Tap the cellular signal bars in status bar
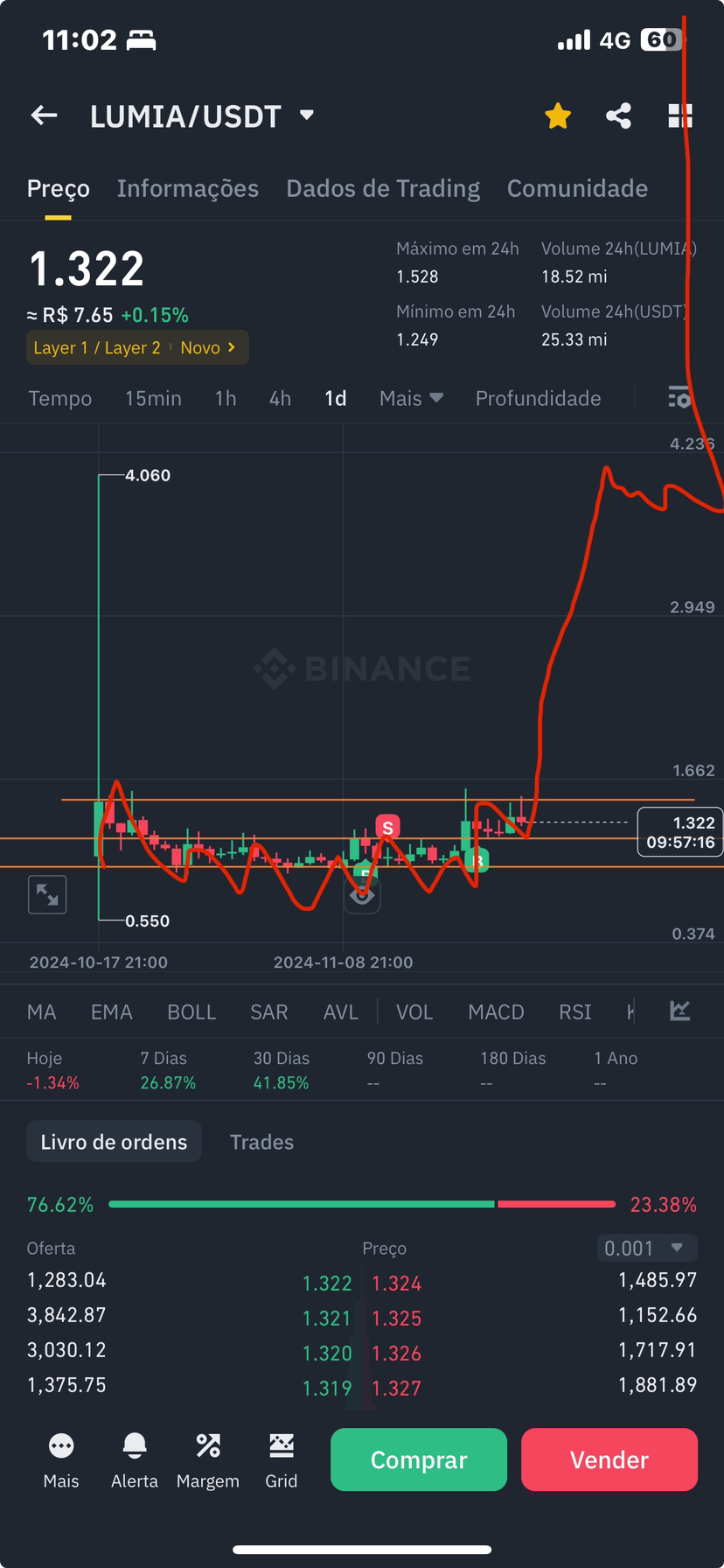 coord(574,40)
